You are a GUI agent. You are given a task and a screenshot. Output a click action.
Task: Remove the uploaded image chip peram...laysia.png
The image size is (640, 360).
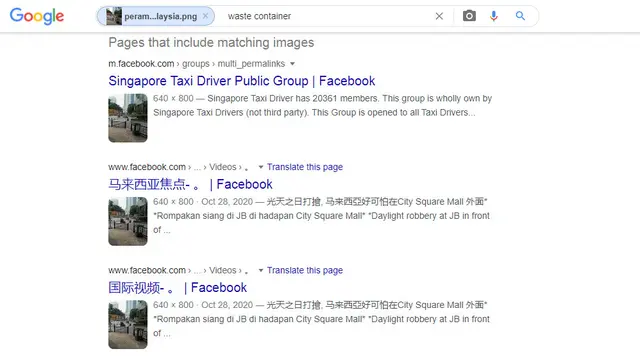205,16
